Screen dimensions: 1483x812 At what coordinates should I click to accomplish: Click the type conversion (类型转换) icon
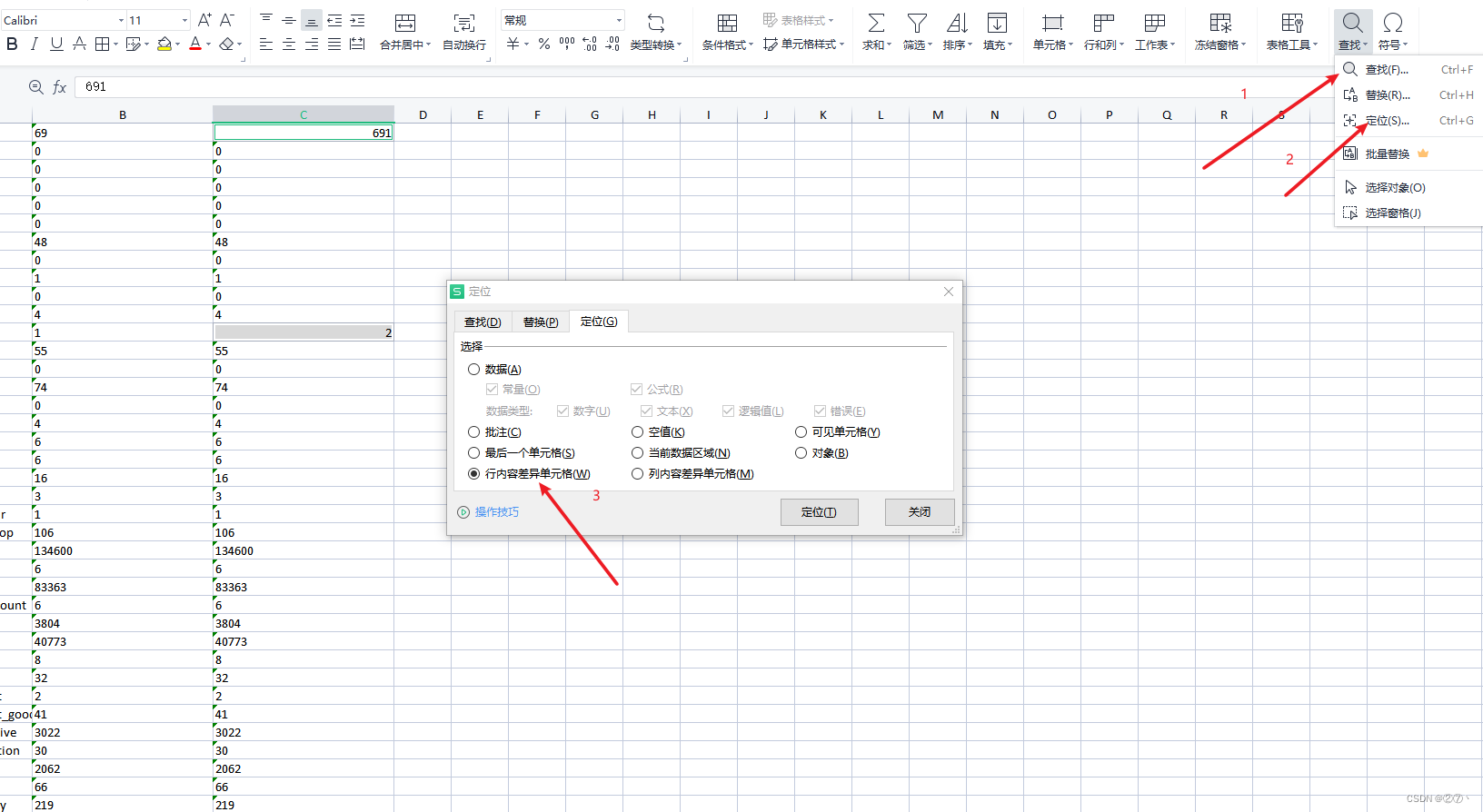[655, 24]
